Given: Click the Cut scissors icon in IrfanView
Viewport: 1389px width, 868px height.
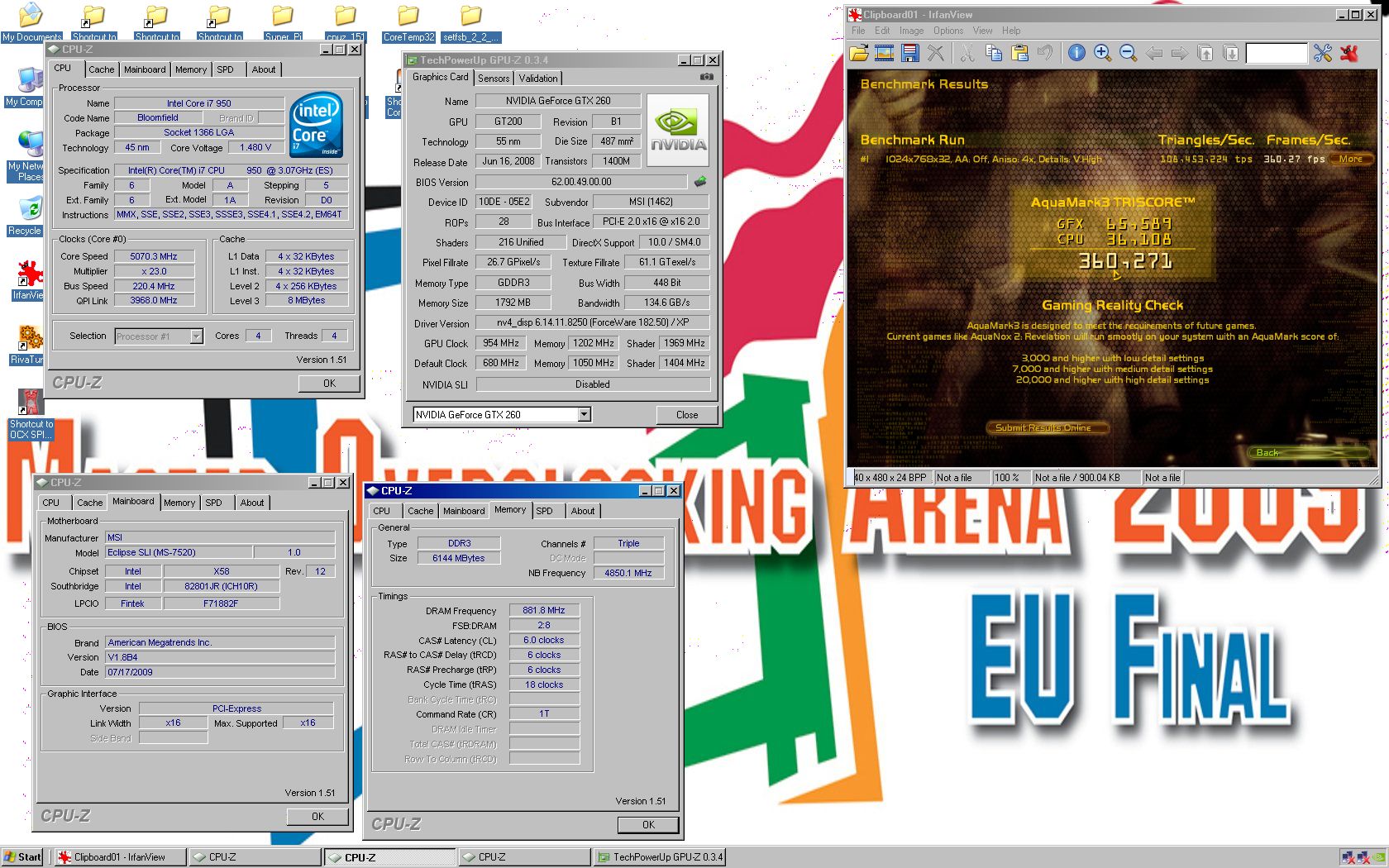Looking at the screenshot, I should pyautogui.click(x=966, y=54).
